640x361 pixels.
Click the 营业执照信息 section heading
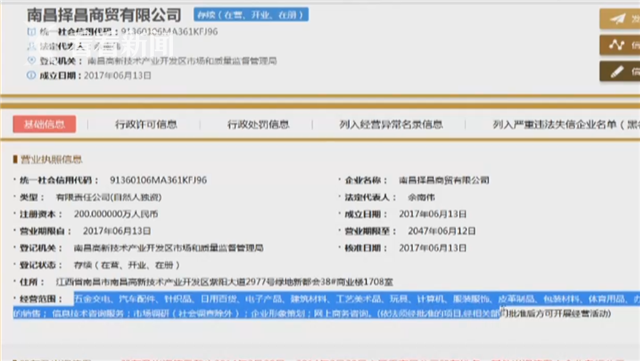coord(51,159)
